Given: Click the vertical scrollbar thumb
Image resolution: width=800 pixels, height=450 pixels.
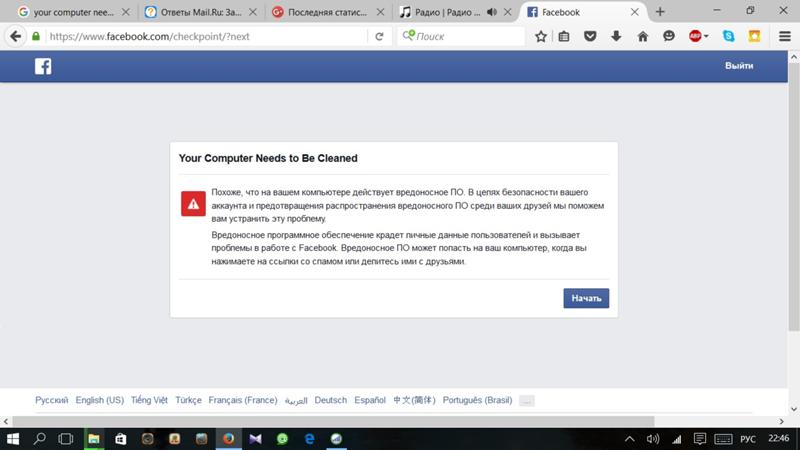Looking at the screenshot, I should [x=794, y=196].
